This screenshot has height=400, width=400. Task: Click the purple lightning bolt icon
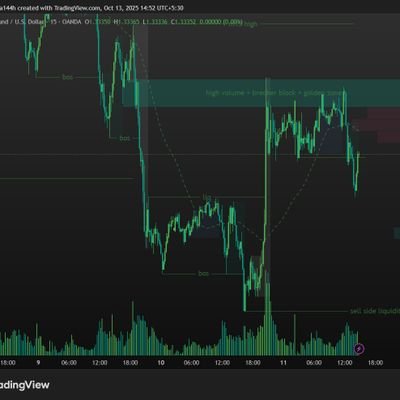coord(359,349)
